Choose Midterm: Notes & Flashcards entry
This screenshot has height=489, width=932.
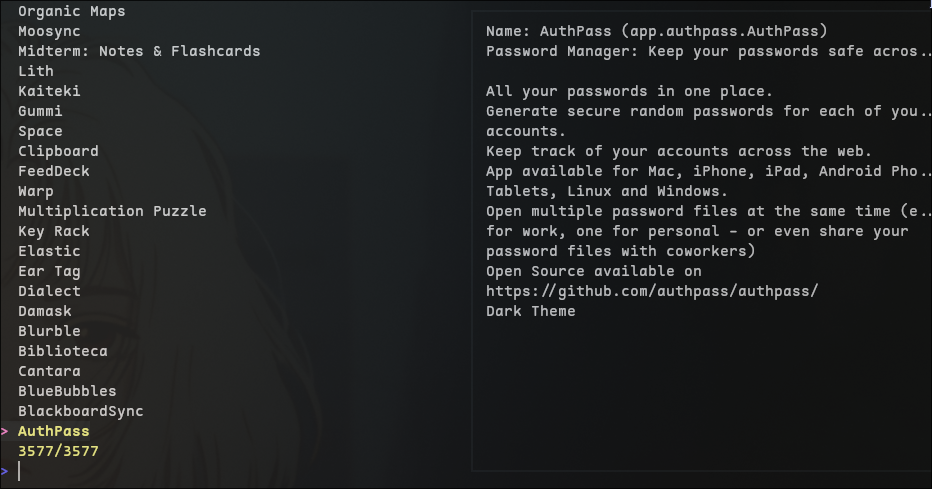coord(139,51)
